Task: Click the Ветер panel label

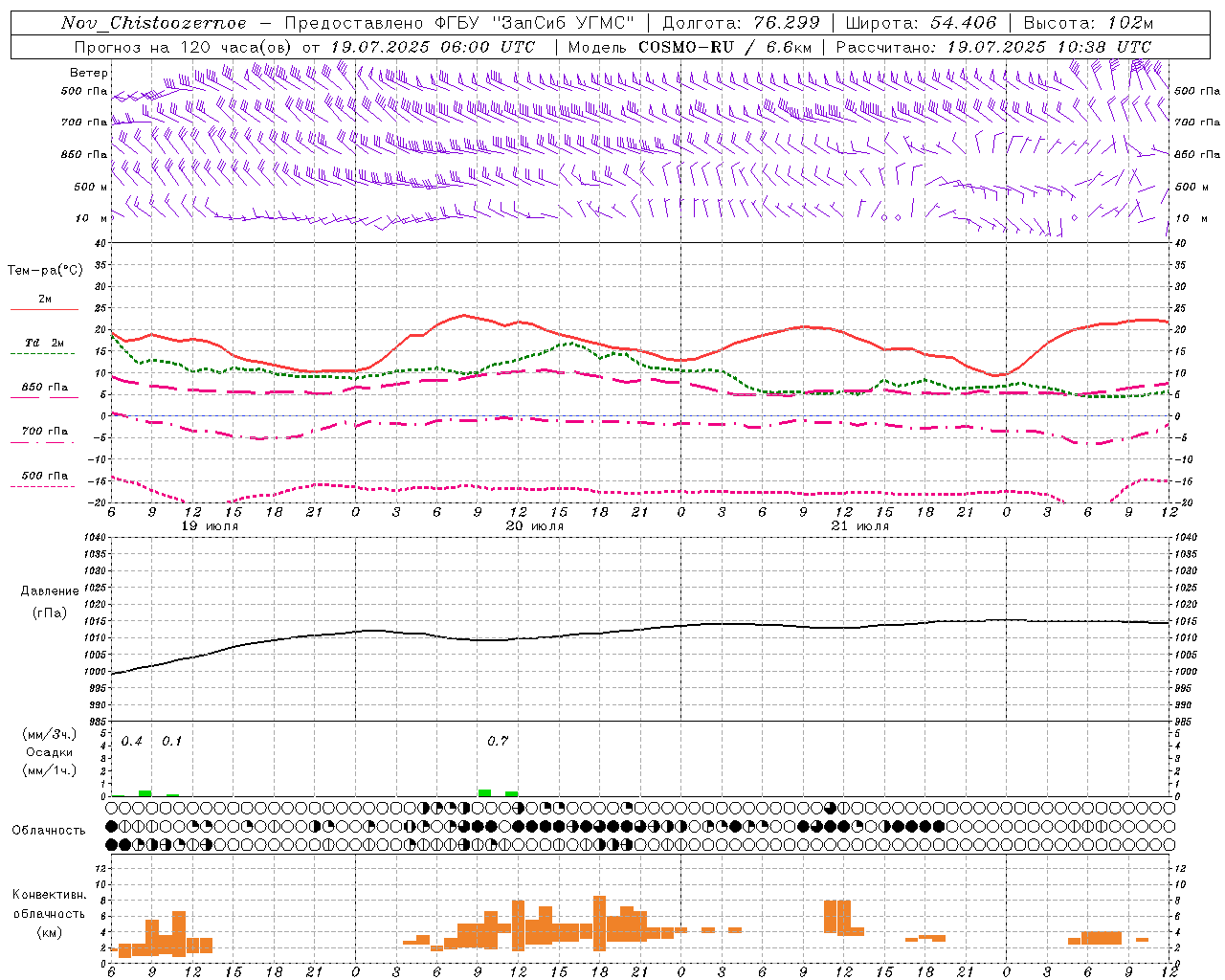Action: tap(88, 73)
